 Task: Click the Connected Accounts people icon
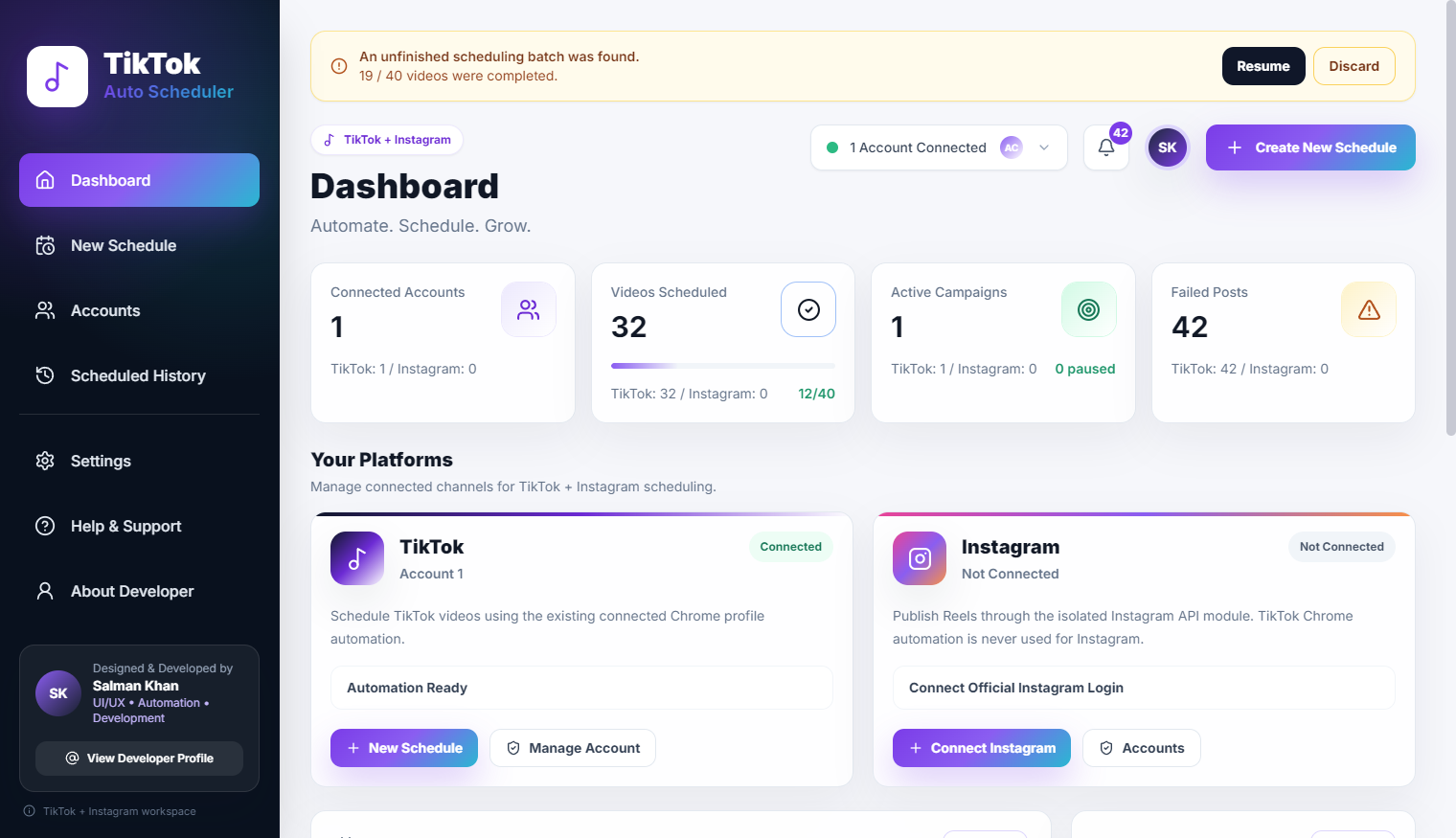(529, 309)
